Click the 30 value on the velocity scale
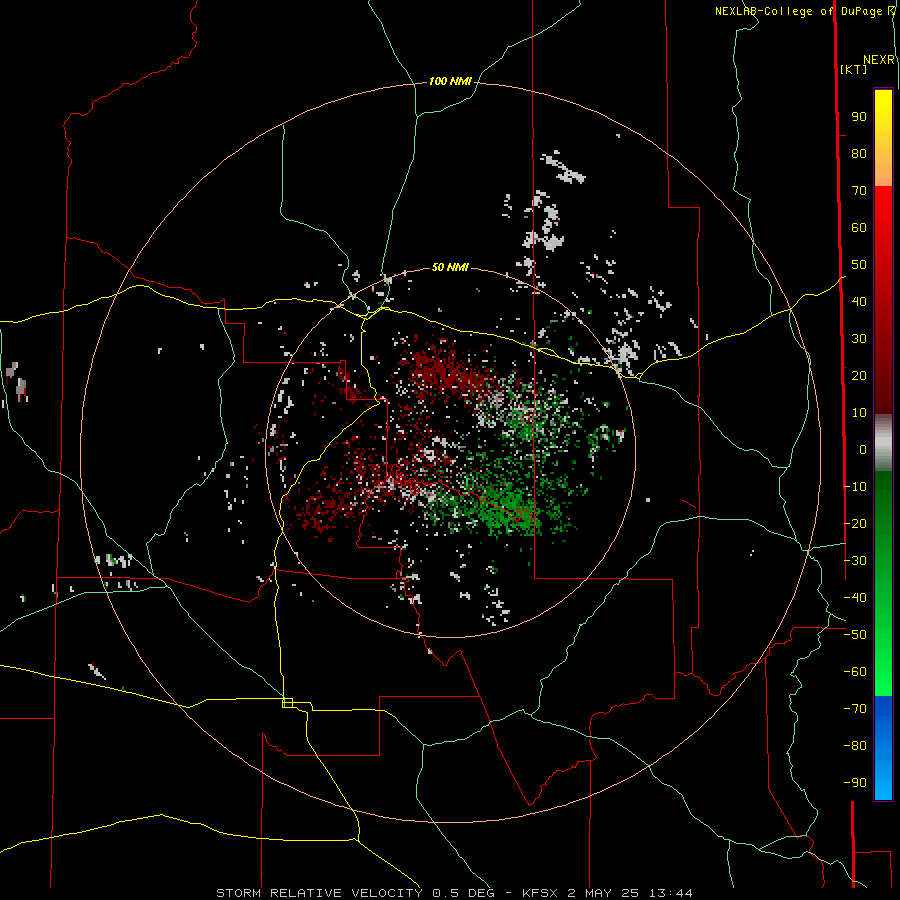The width and height of the screenshot is (900, 900). [x=859, y=339]
